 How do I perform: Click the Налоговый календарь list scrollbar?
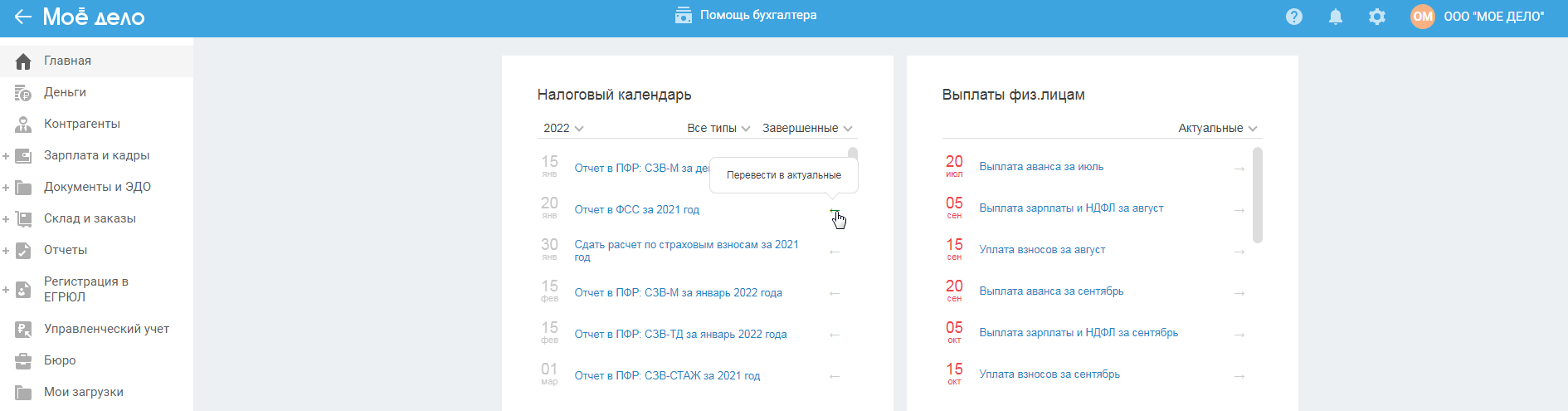(853, 153)
